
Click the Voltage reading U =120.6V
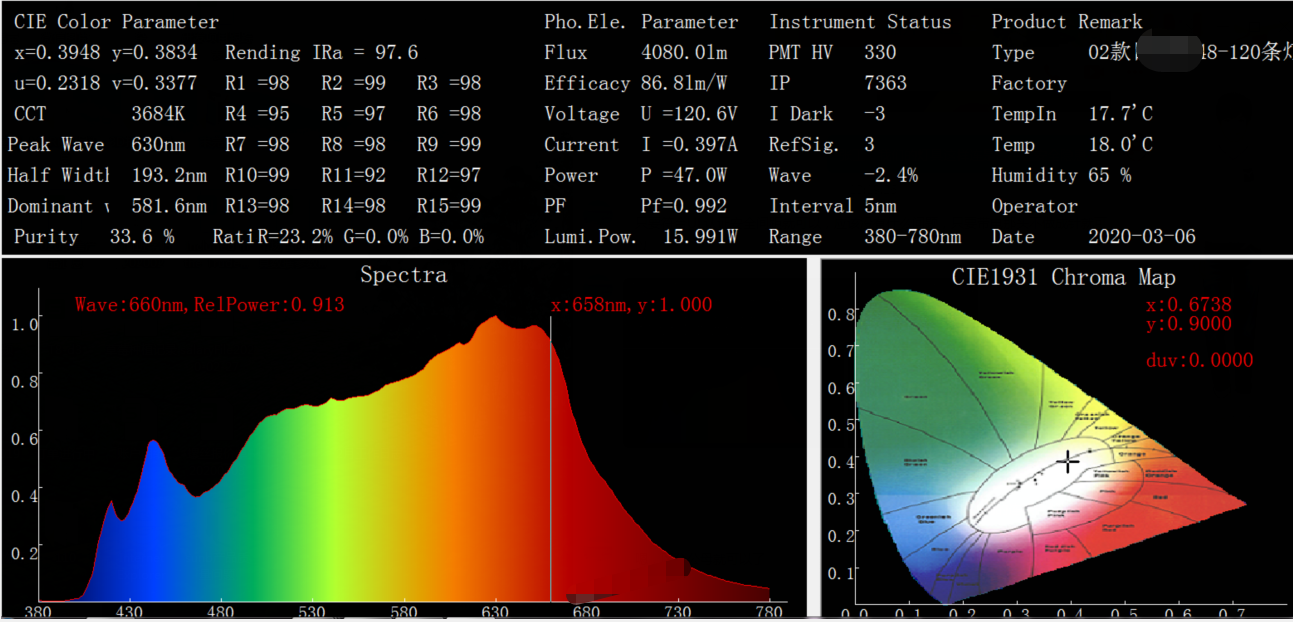pos(688,114)
